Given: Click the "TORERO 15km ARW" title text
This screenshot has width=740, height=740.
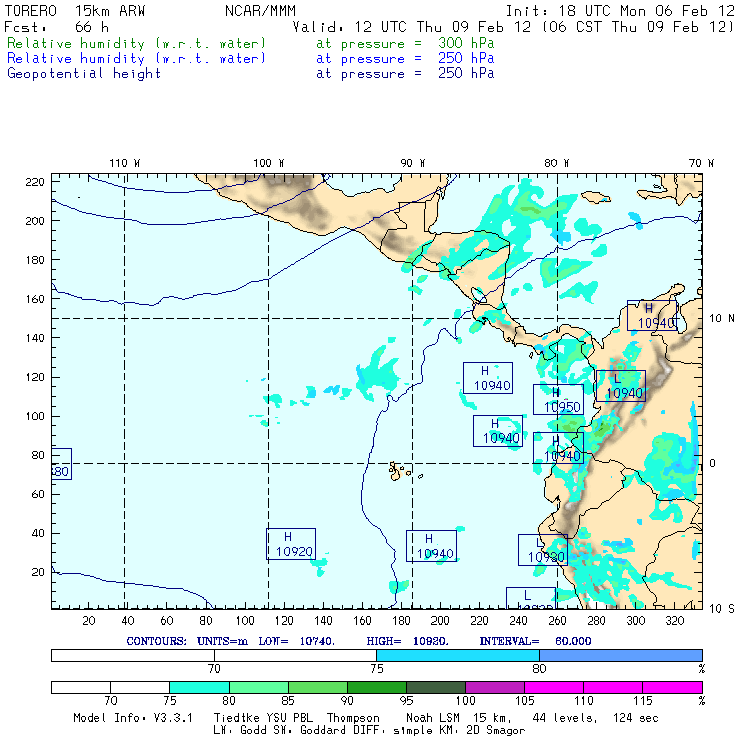Looking at the screenshot, I should click(75, 11).
